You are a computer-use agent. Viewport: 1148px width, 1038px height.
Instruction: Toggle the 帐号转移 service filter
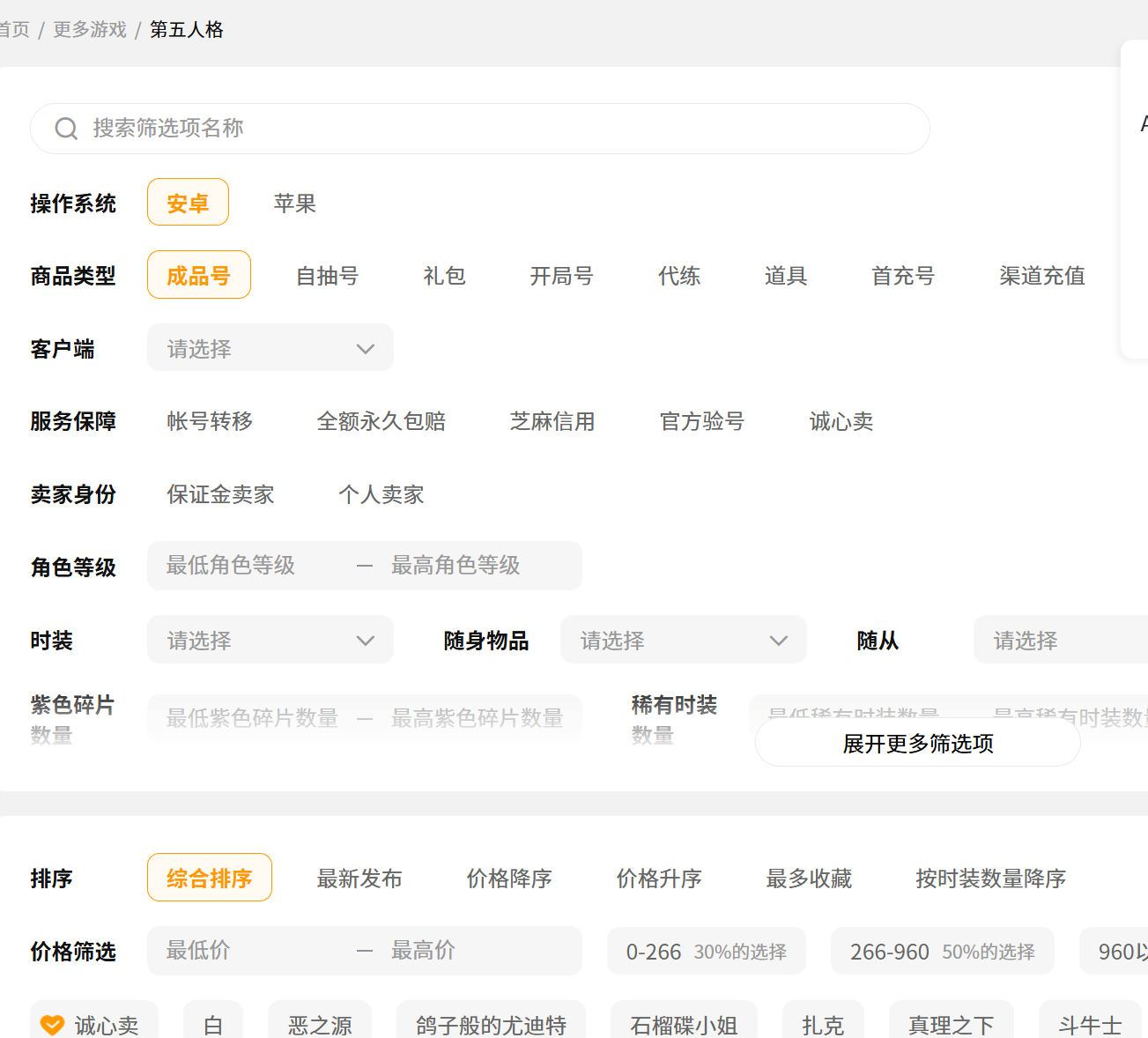tap(210, 421)
